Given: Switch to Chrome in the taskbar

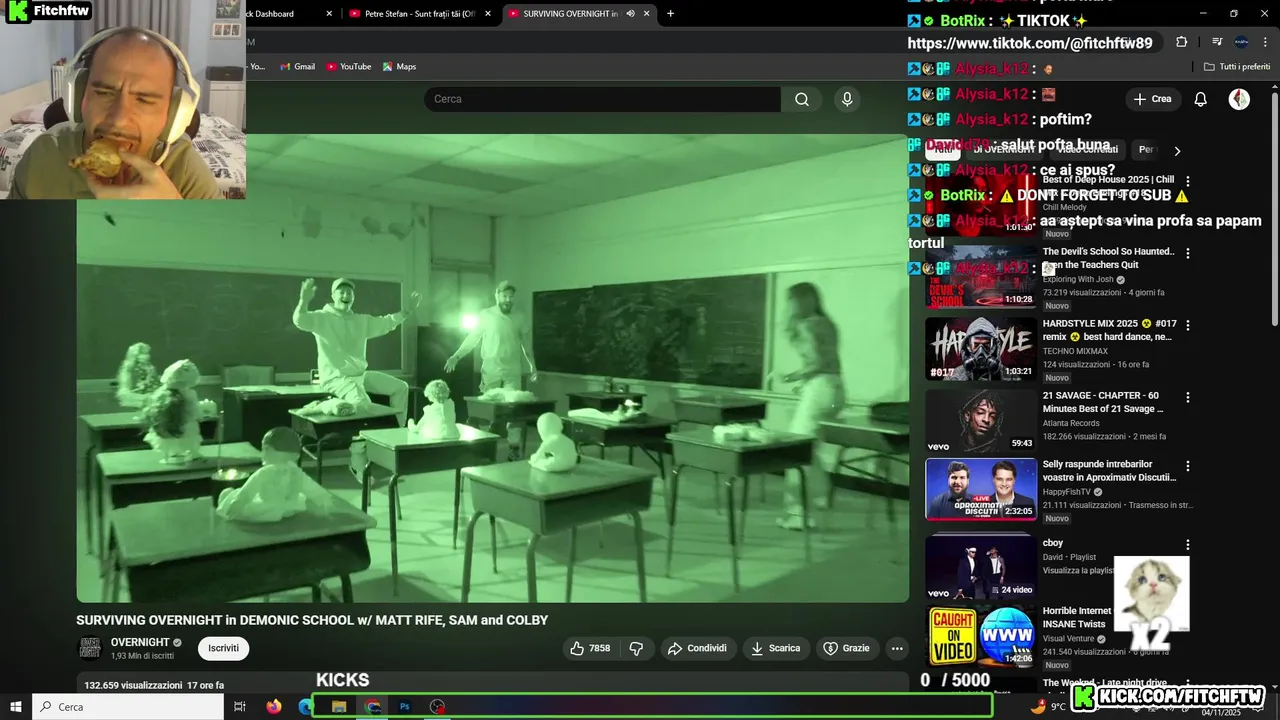Looking at the screenshot, I should [x=373, y=707].
